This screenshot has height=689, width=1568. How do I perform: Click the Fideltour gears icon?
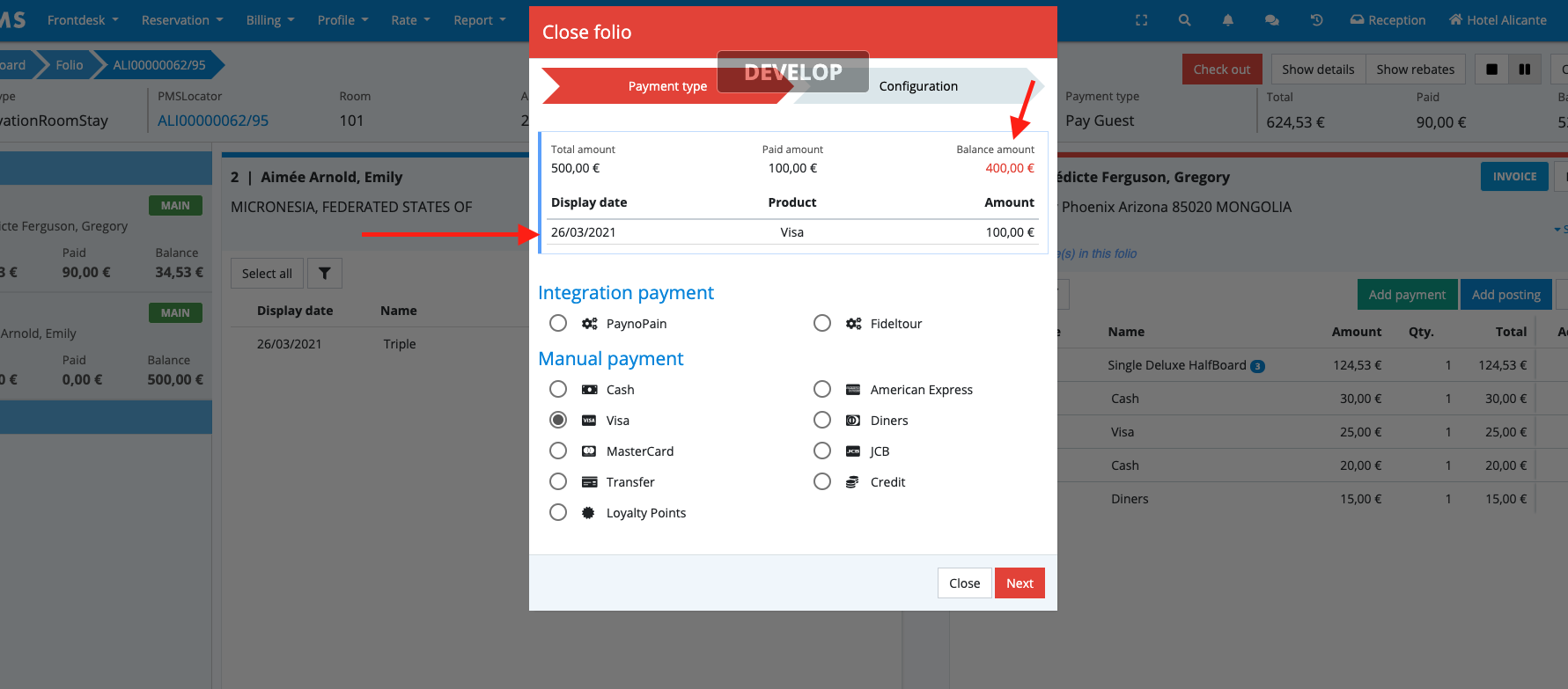click(x=853, y=324)
